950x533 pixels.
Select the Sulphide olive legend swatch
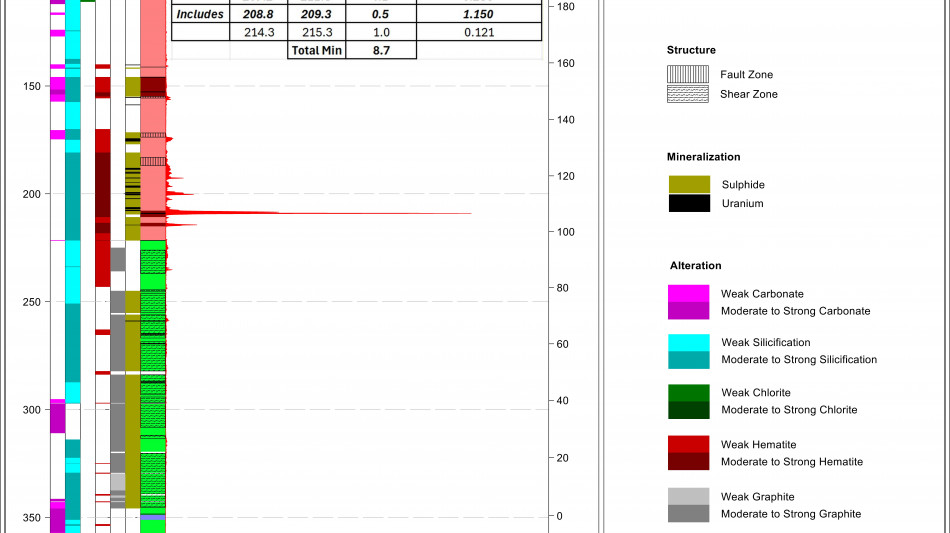point(688,185)
